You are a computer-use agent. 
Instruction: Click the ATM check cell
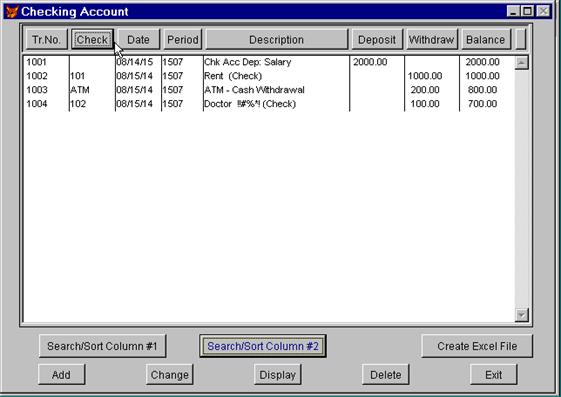point(80,90)
